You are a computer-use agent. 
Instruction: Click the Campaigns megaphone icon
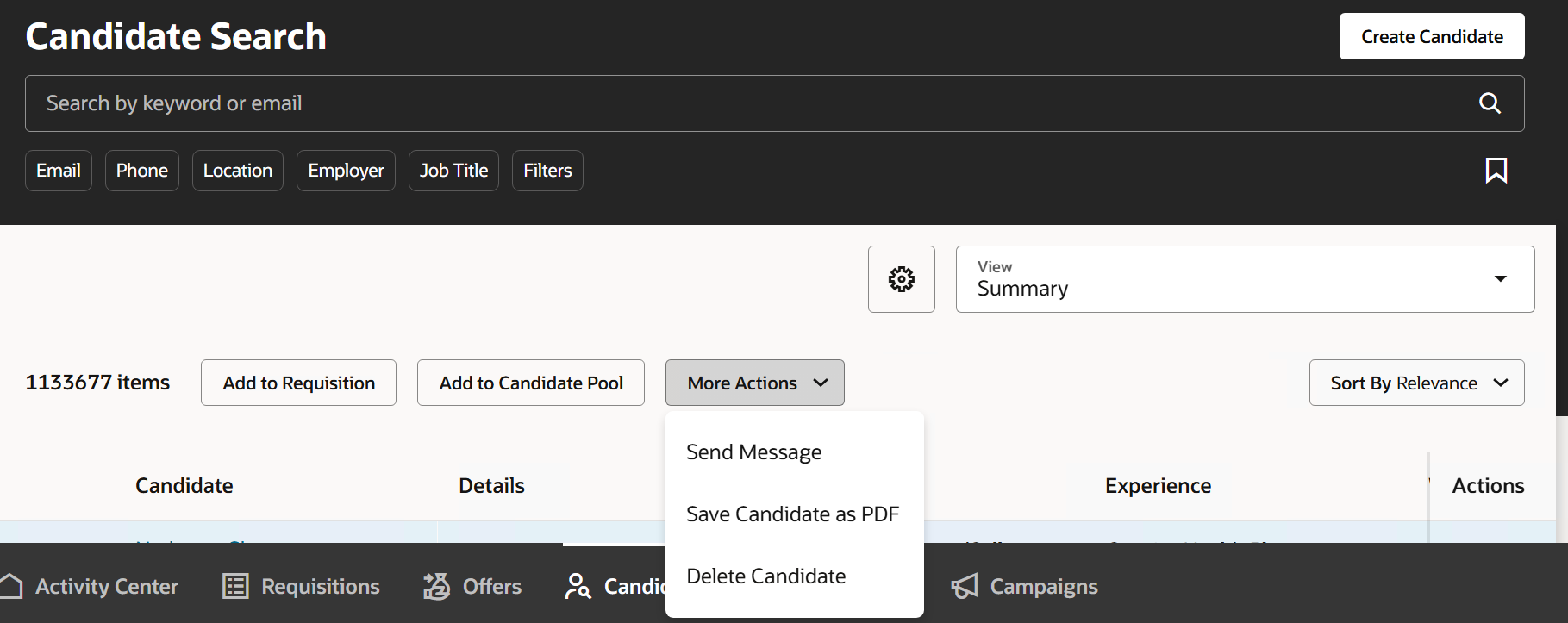965,586
